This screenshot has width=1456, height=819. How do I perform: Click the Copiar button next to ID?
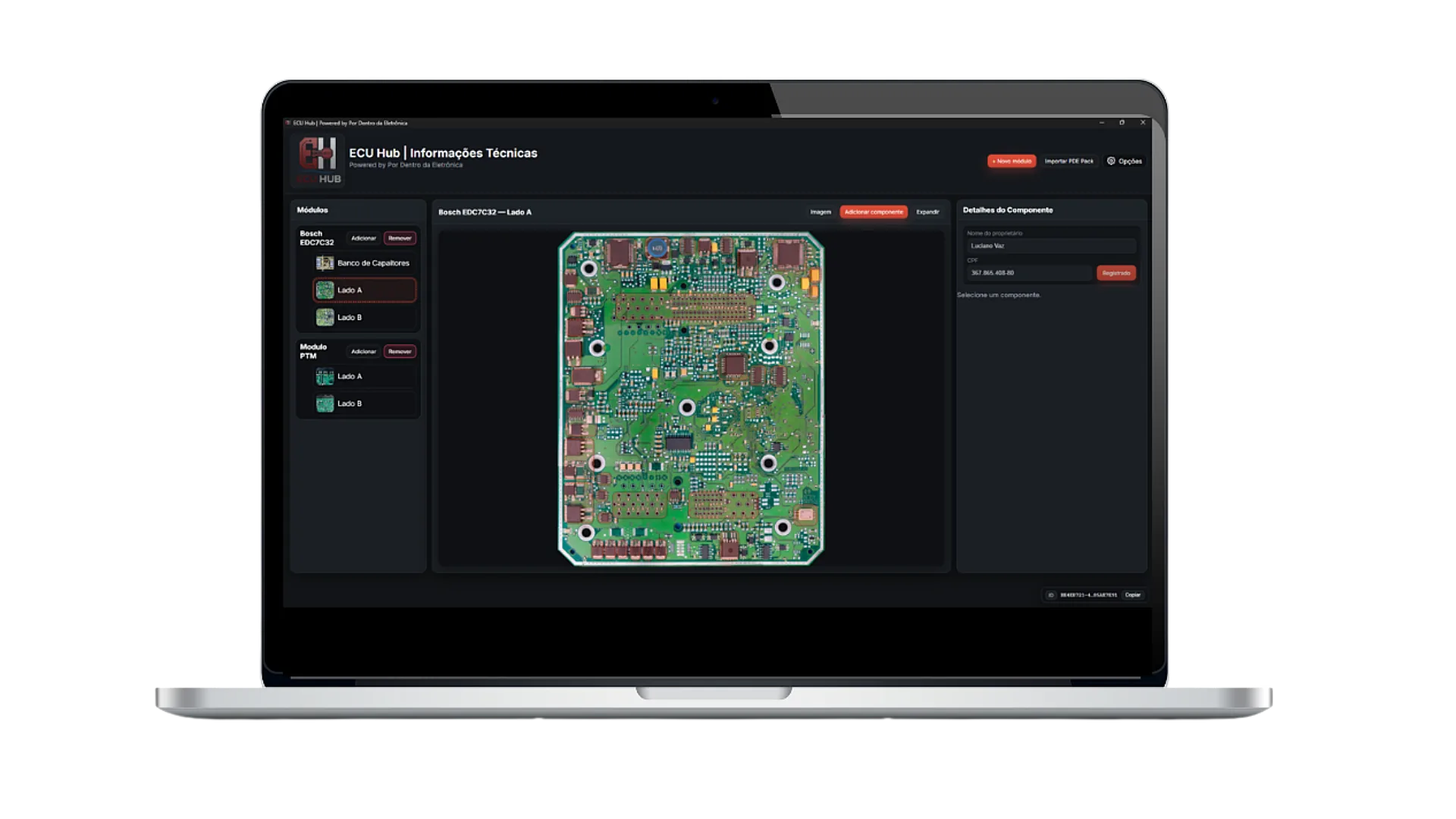(1133, 595)
